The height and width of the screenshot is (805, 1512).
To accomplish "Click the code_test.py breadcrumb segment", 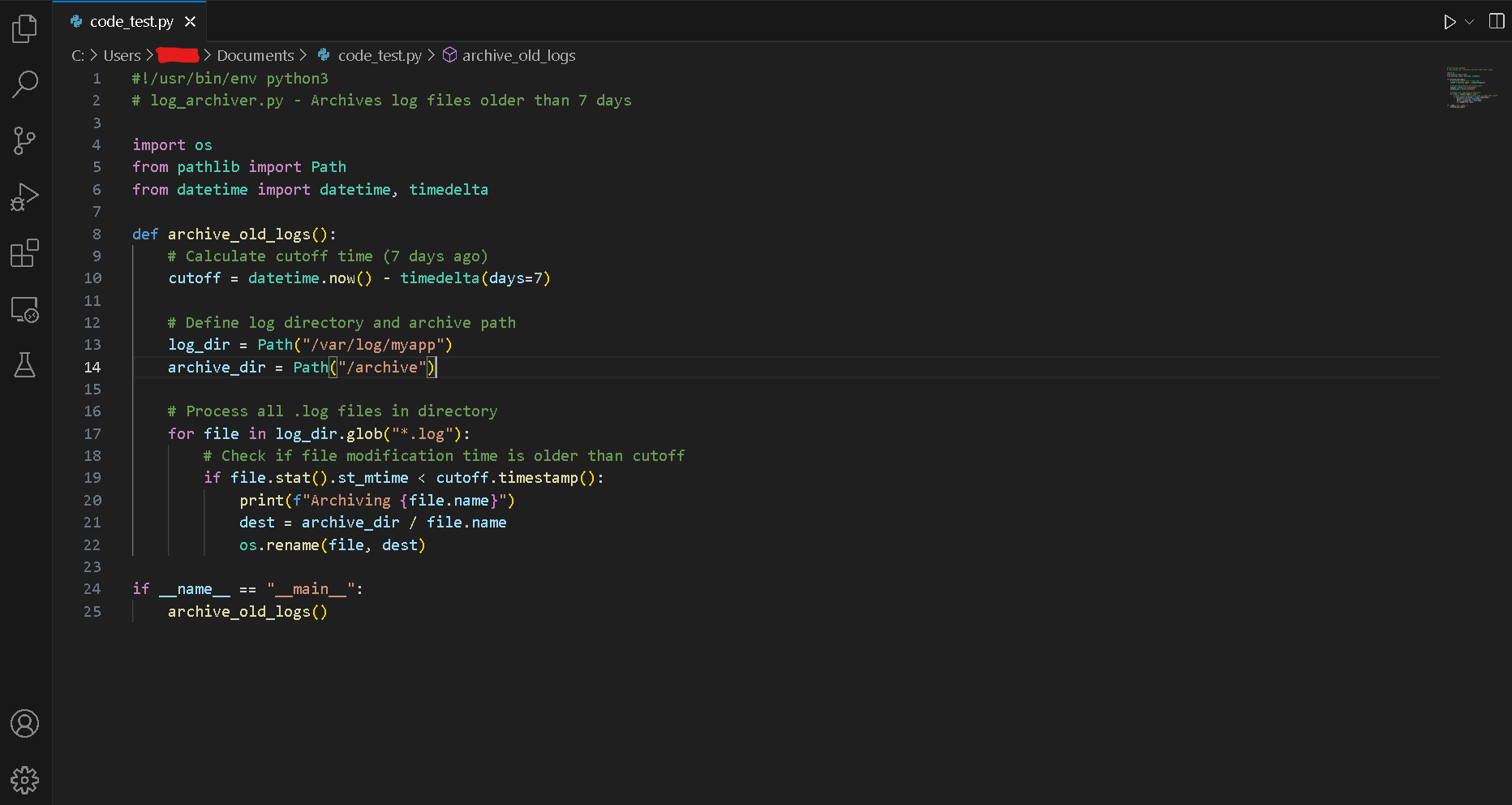I will pos(380,55).
